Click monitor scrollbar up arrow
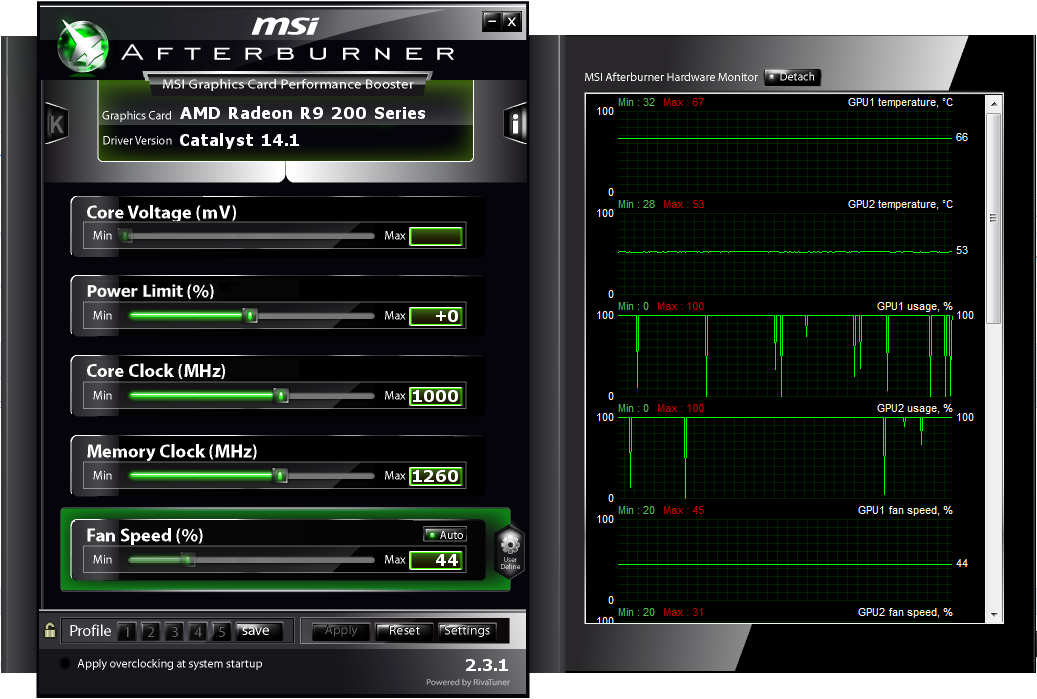Image resolution: width=1037 pixels, height=699 pixels. (993, 104)
